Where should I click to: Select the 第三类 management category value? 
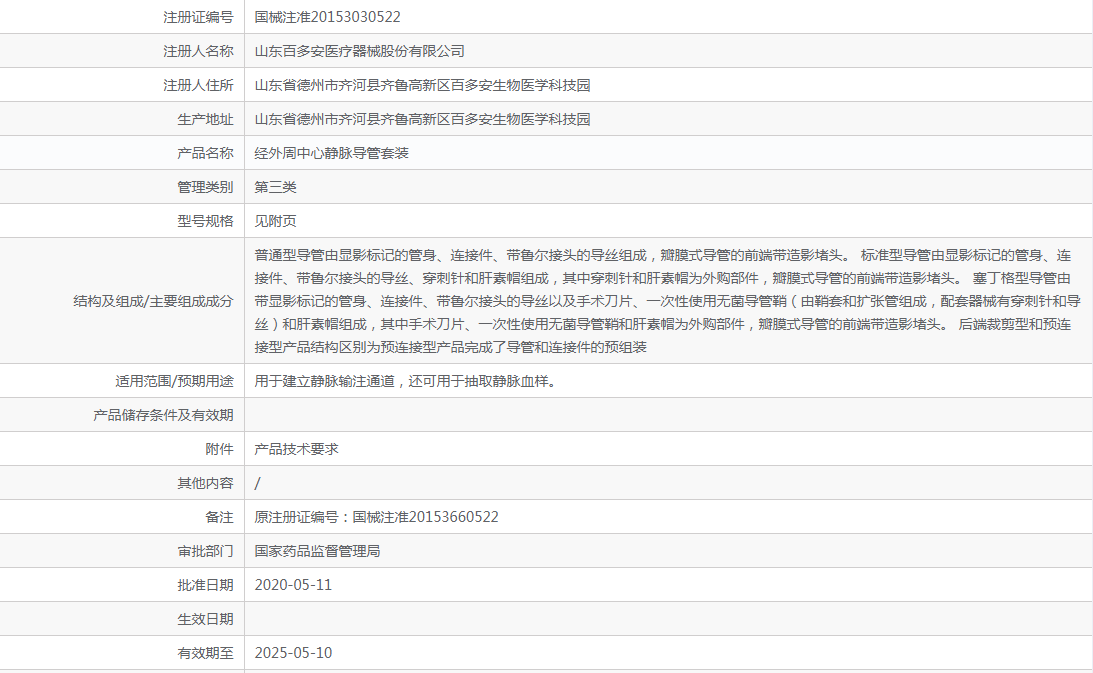click(275, 187)
